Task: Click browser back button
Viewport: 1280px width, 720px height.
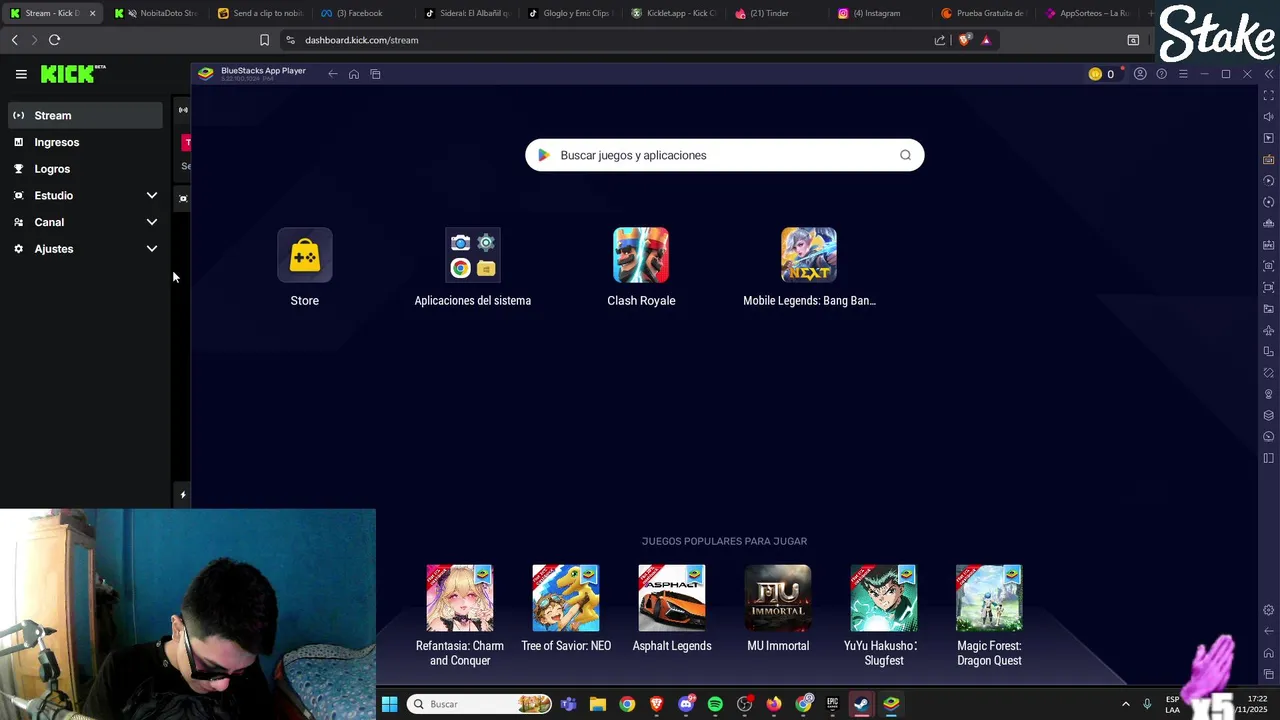Action: tap(15, 40)
